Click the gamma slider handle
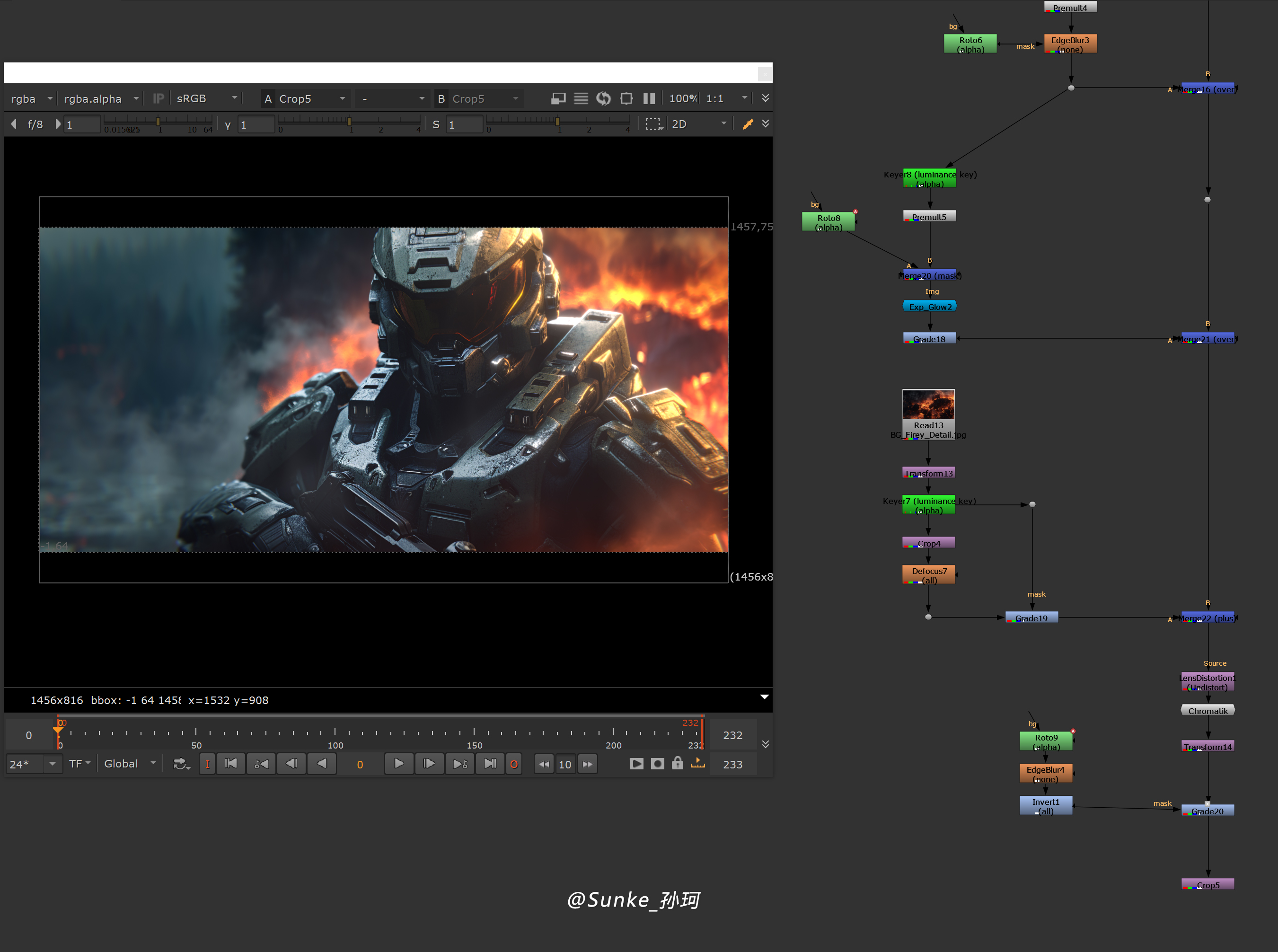The height and width of the screenshot is (952, 1278). [x=349, y=121]
